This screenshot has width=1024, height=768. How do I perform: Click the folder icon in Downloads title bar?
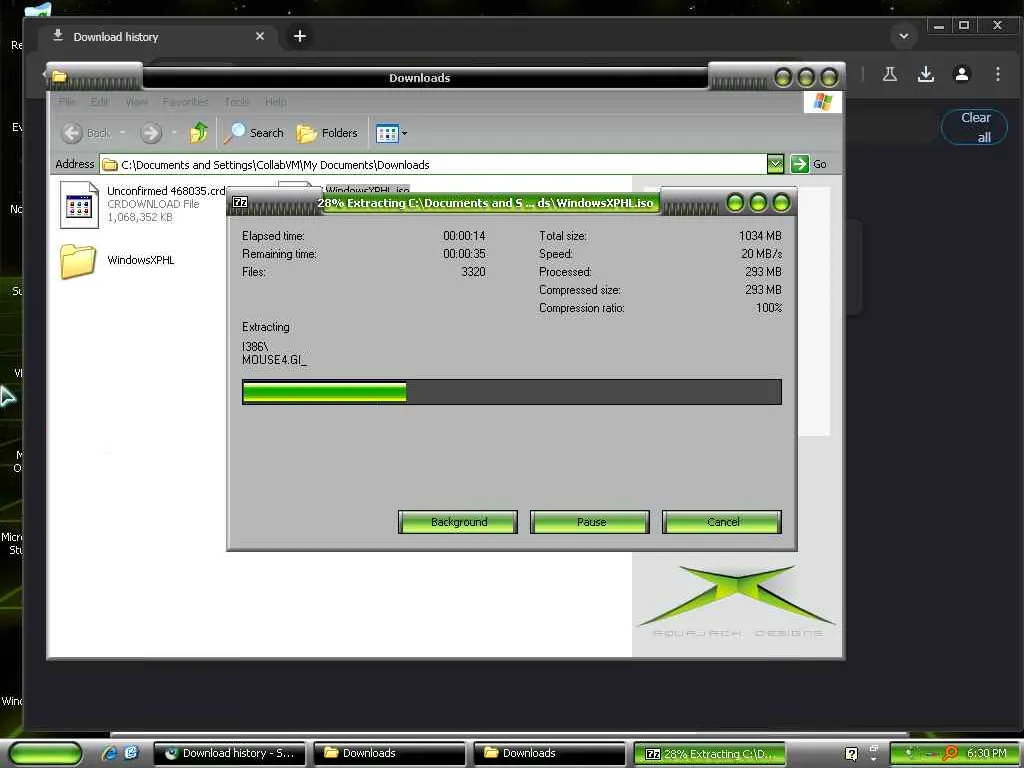tap(59, 77)
